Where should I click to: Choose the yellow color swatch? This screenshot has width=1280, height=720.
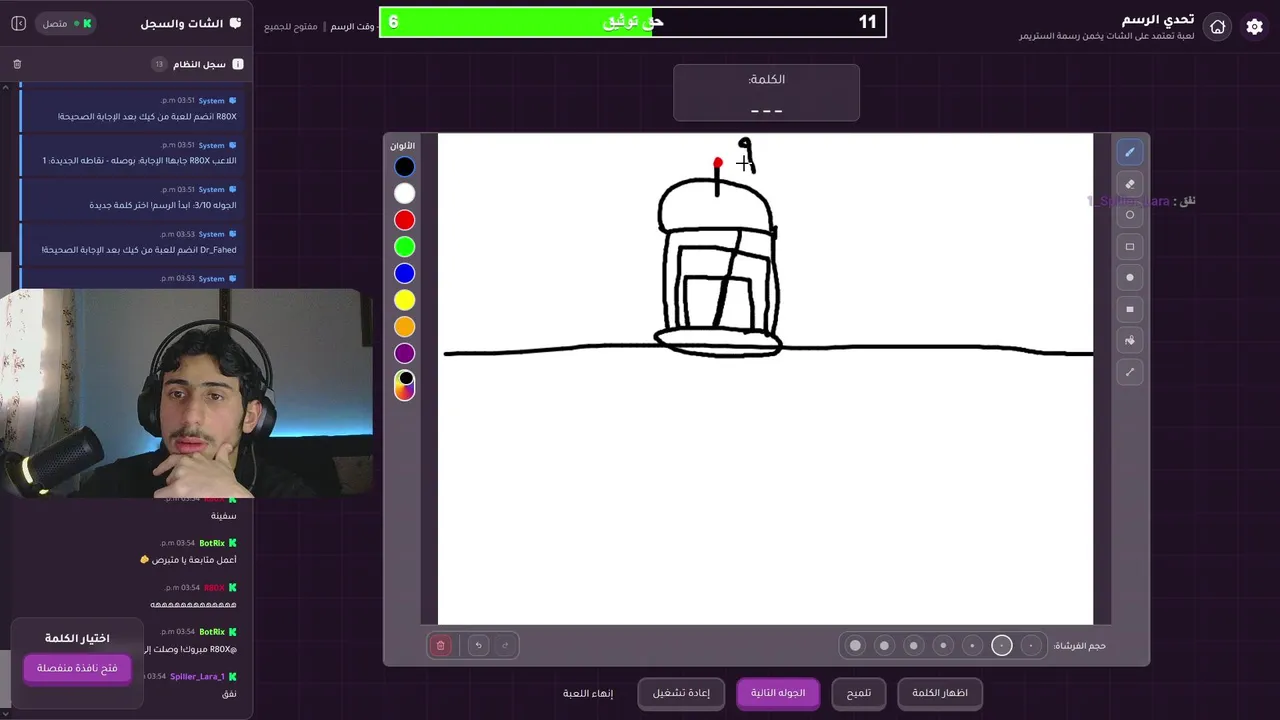pos(404,300)
